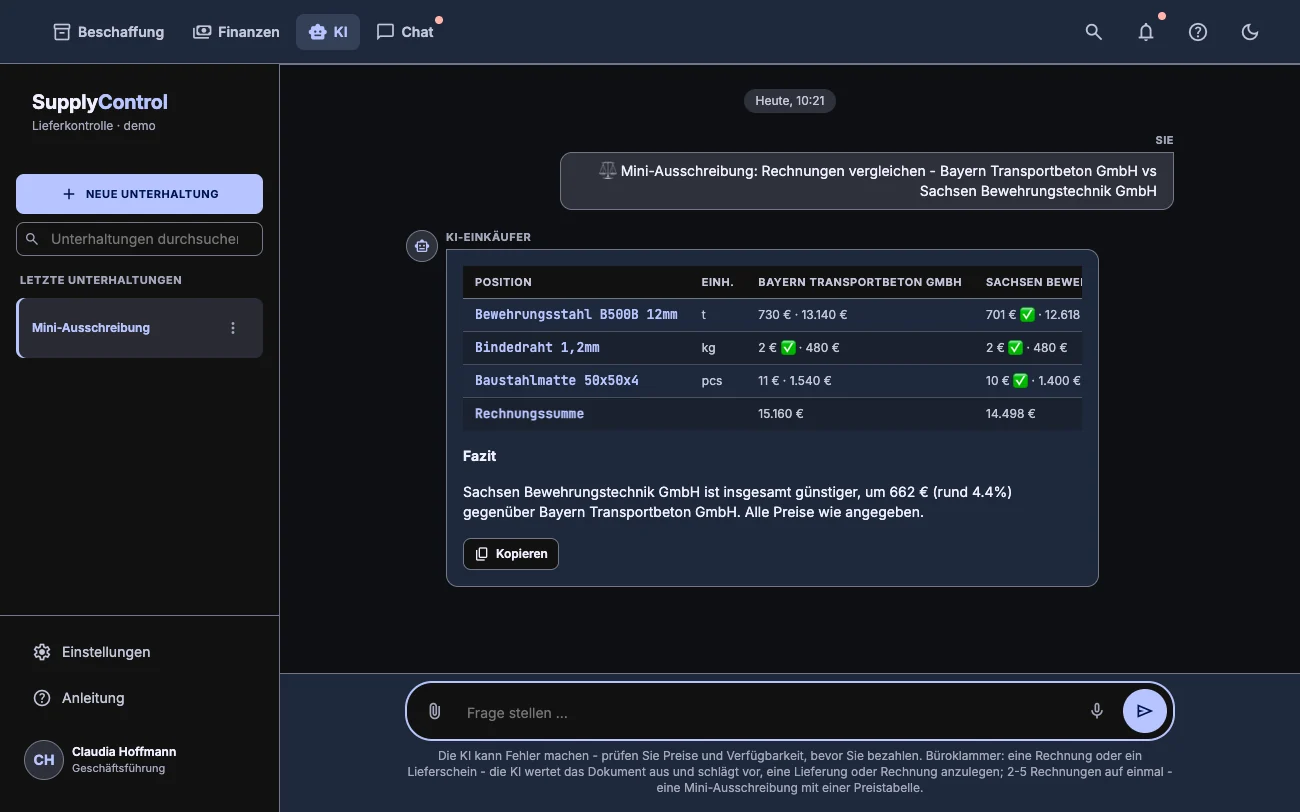Click the KI-Einkäufer robot avatar
The height and width of the screenshot is (812, 1300).
click(422, 246)
